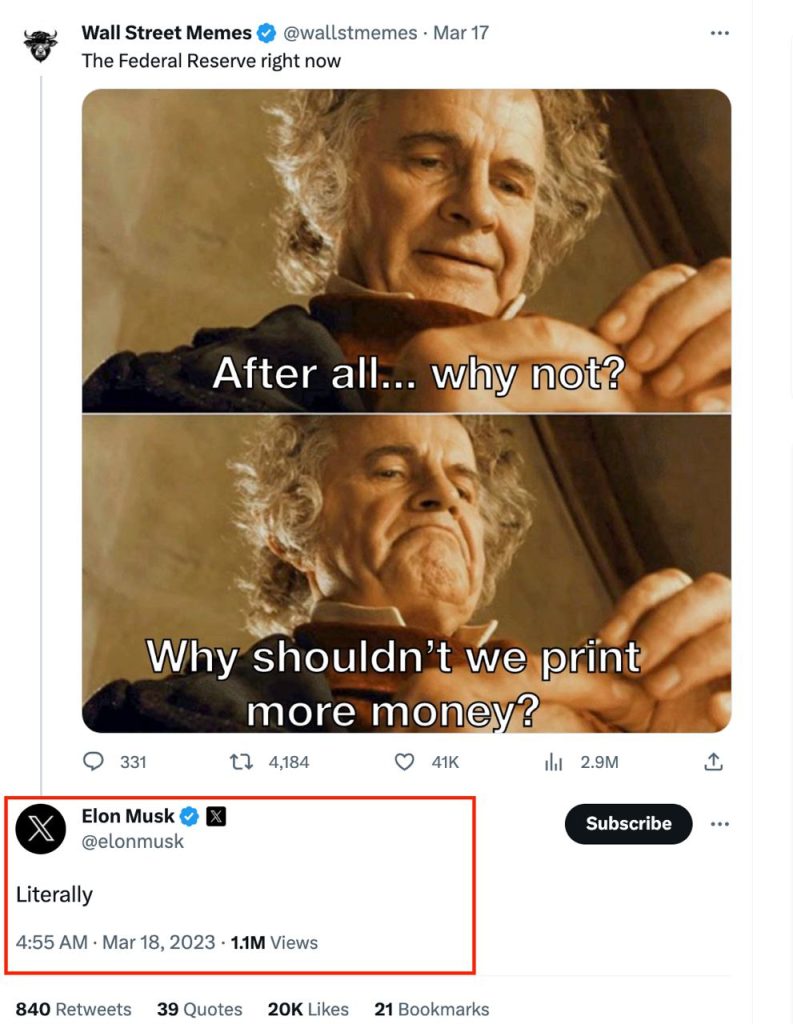Like the Federal Reserve meme tweet
Screen dimensions: 793x1024
404,762
